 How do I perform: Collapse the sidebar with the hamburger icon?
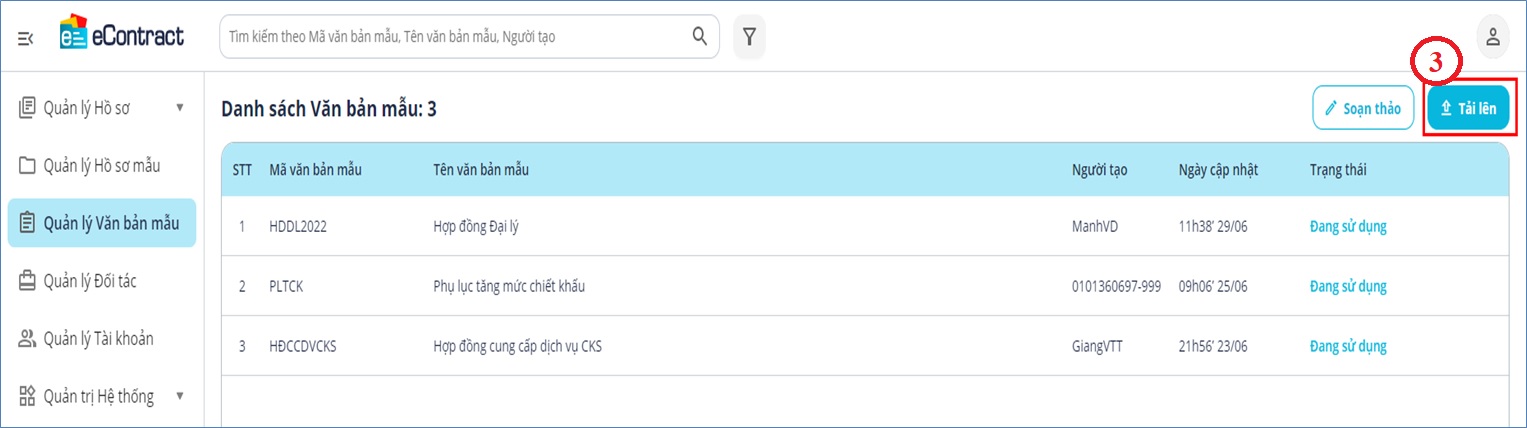click(x=26, y=38)
